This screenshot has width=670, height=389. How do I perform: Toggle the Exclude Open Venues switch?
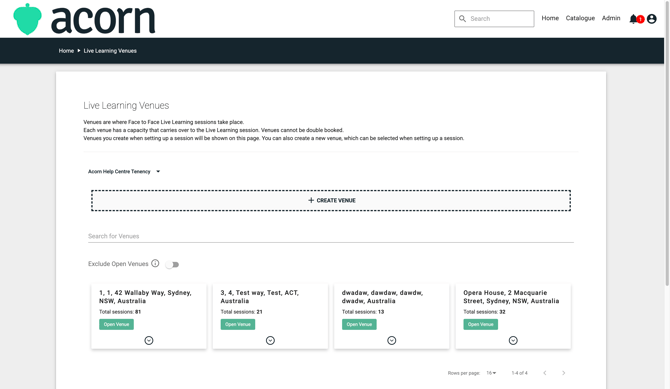click(x=172, y=265)
